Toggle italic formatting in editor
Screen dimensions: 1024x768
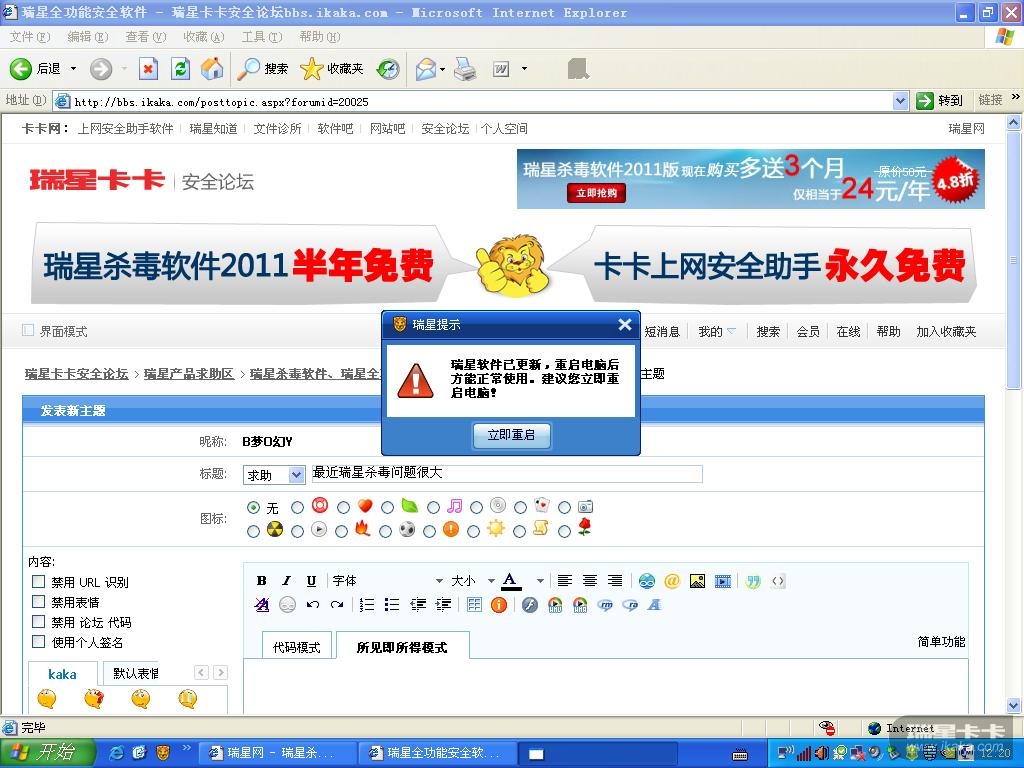coord(286,581)
